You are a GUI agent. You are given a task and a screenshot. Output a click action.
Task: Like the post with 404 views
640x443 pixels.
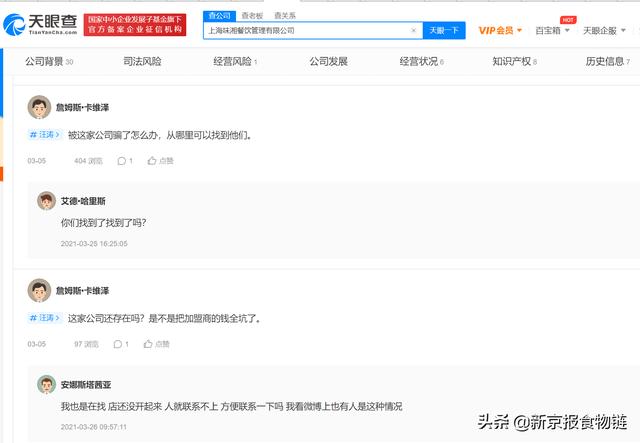pyautogui.click(x=160, y=161)
